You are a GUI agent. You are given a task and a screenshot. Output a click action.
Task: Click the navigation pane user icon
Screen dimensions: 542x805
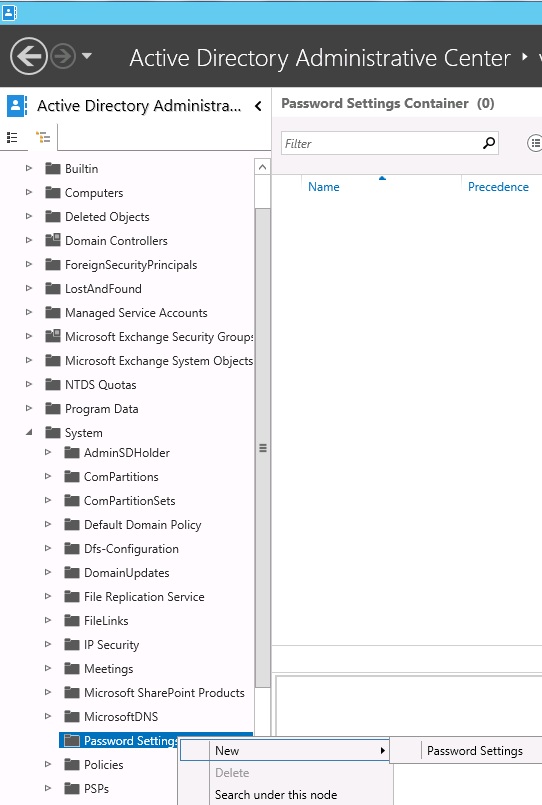16,106
